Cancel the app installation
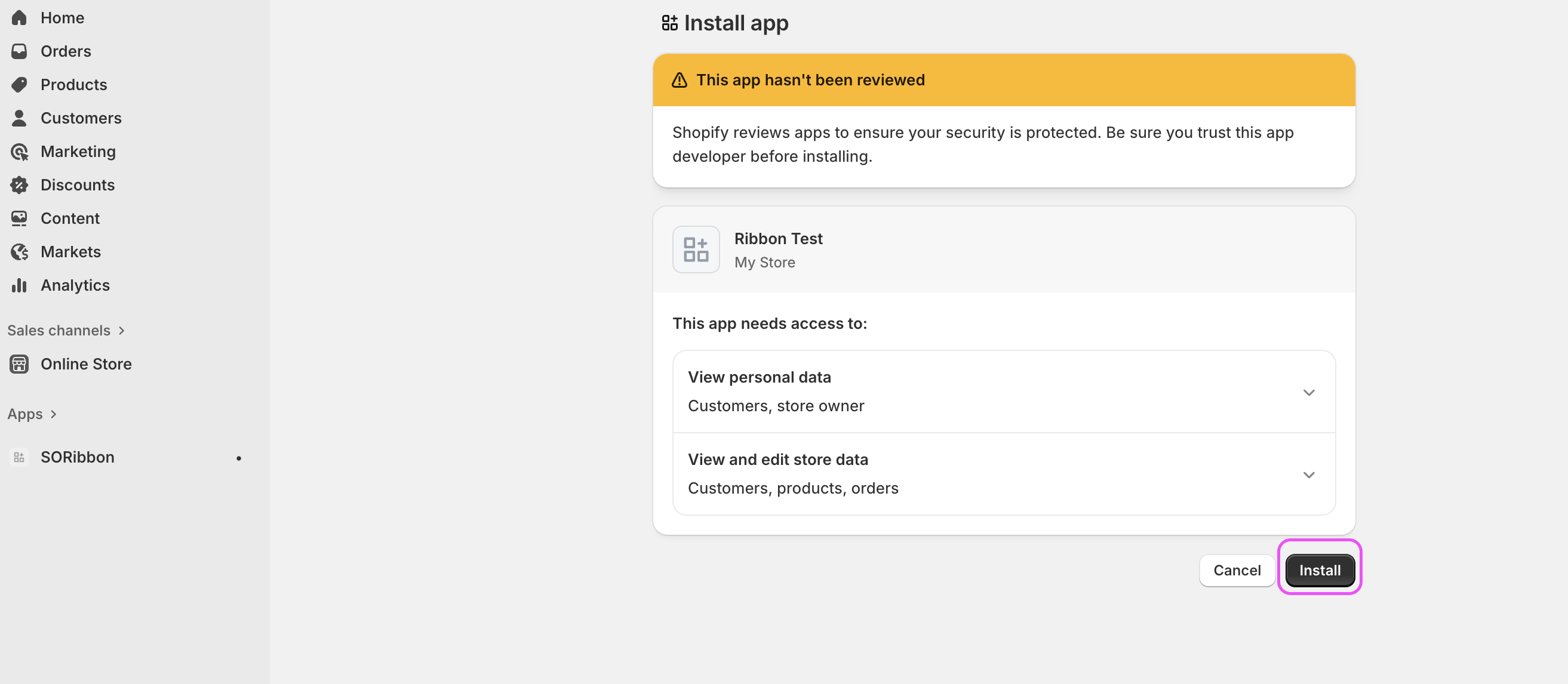 1236,570
